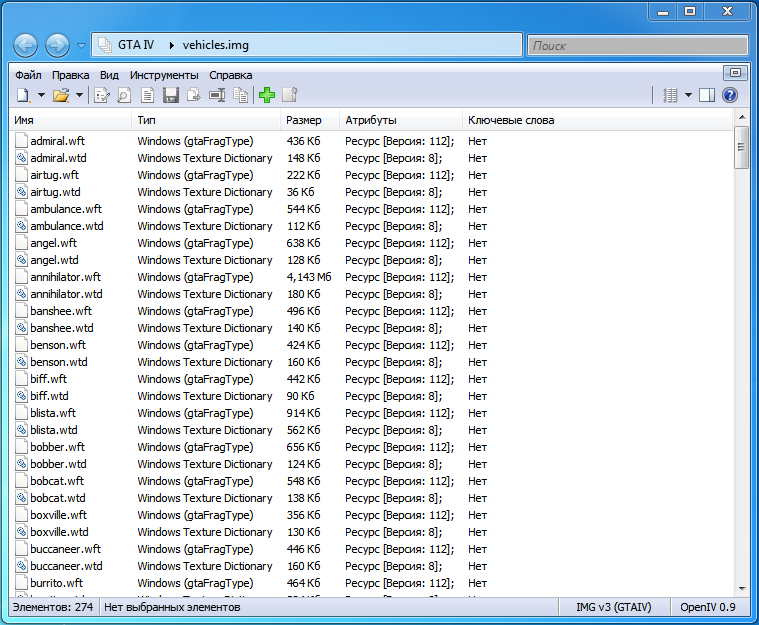759x625 pixels.
Task: Select annihilator.wtd file name
Action: click(x=66, y=294)
